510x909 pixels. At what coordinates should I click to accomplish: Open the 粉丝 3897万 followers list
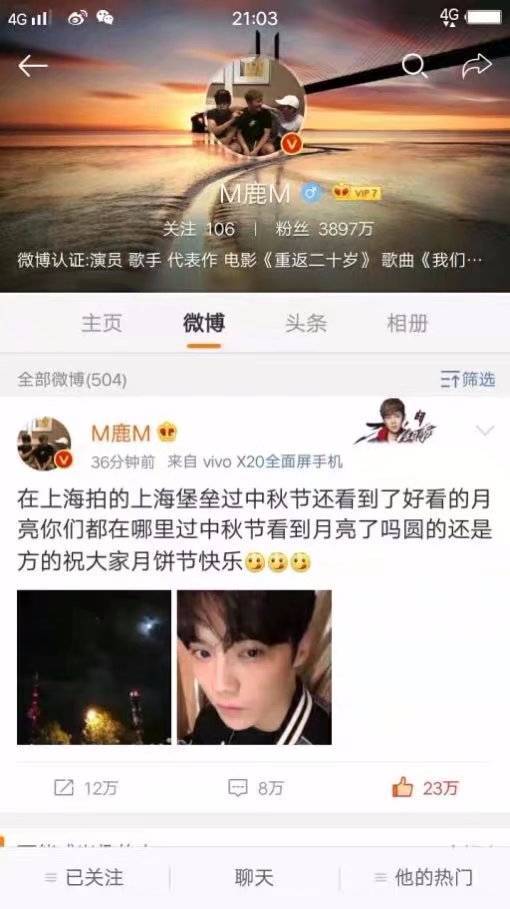325,229
